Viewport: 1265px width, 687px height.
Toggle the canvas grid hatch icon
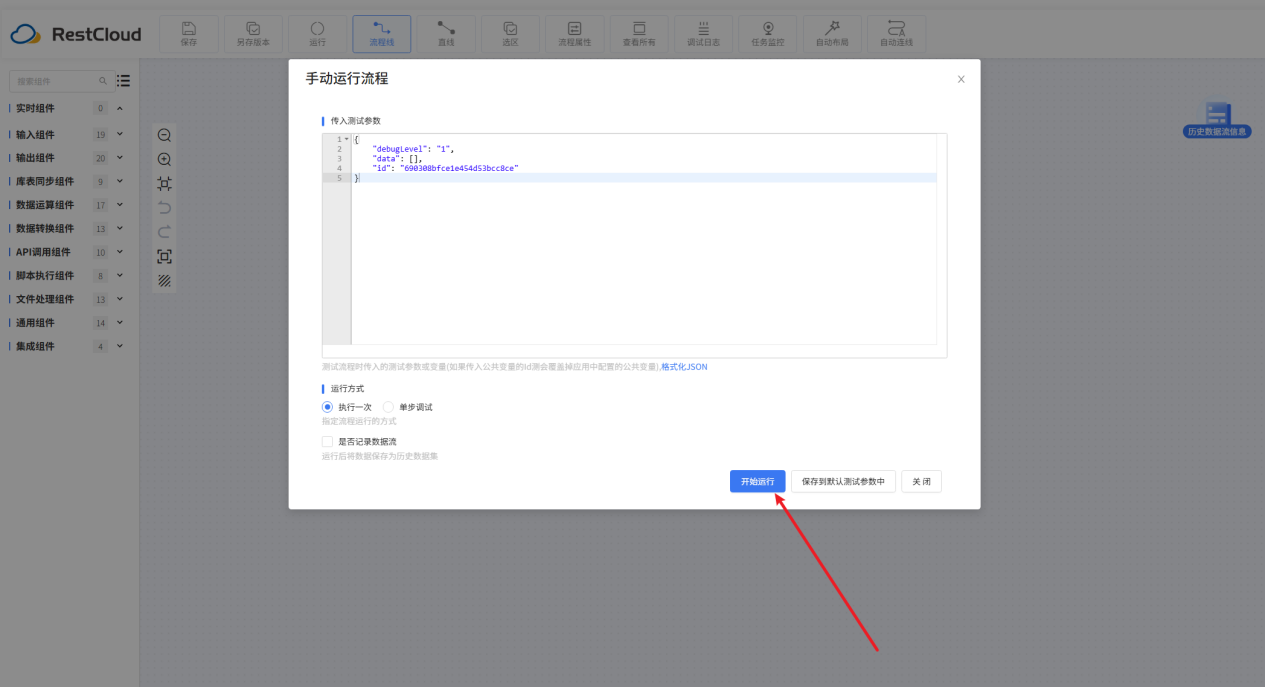(x=165, y=281)
